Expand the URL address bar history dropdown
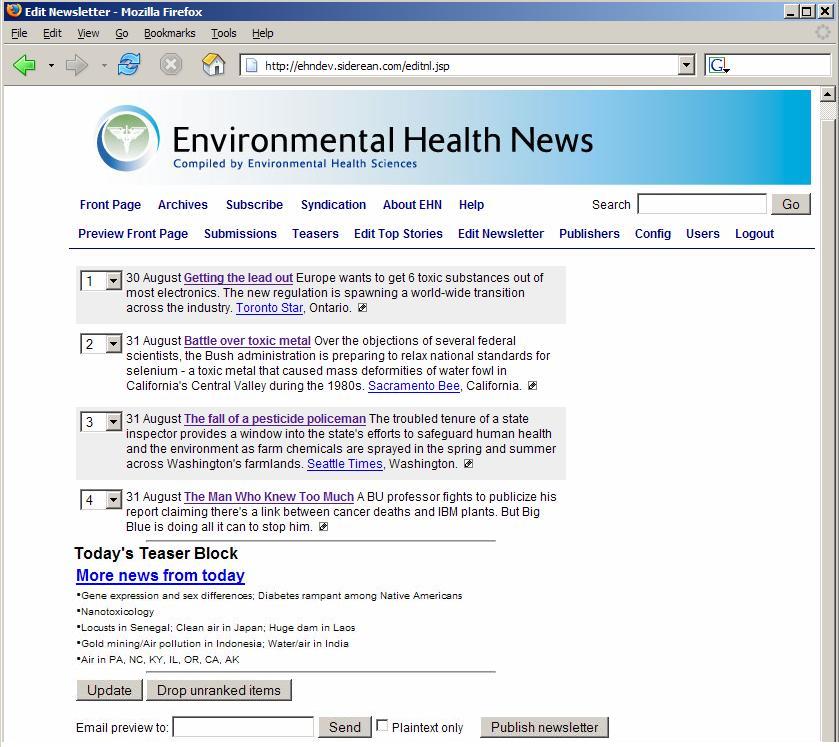 coord(686,66)
